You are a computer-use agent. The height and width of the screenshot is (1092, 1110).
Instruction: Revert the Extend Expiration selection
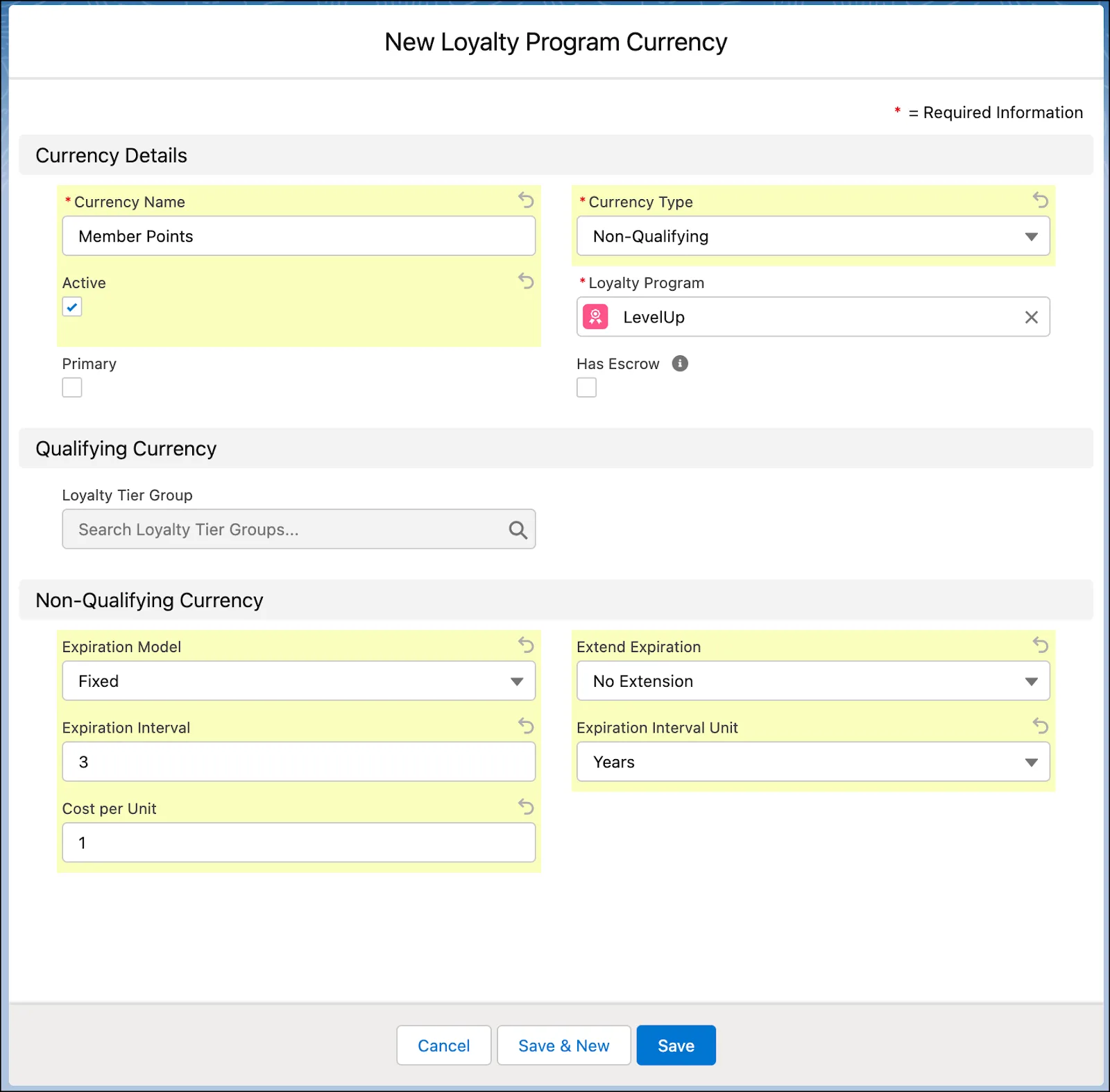pyautogui.click(x=1040, y=645)
